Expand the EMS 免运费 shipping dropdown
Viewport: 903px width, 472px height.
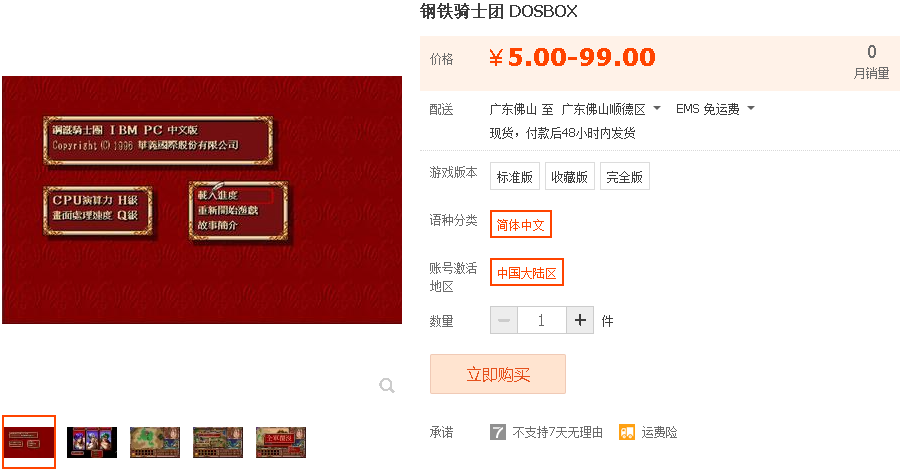click(715, 109)
